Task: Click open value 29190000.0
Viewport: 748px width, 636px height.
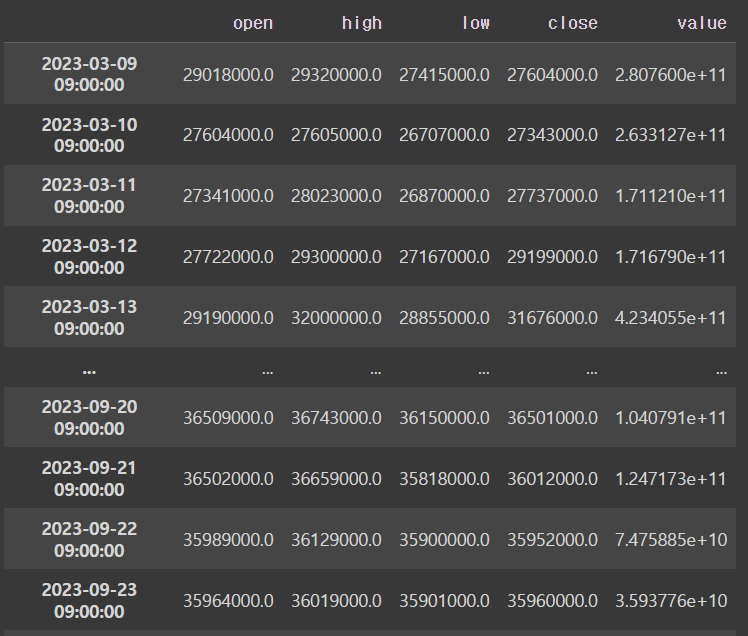Action: (228, 318)
